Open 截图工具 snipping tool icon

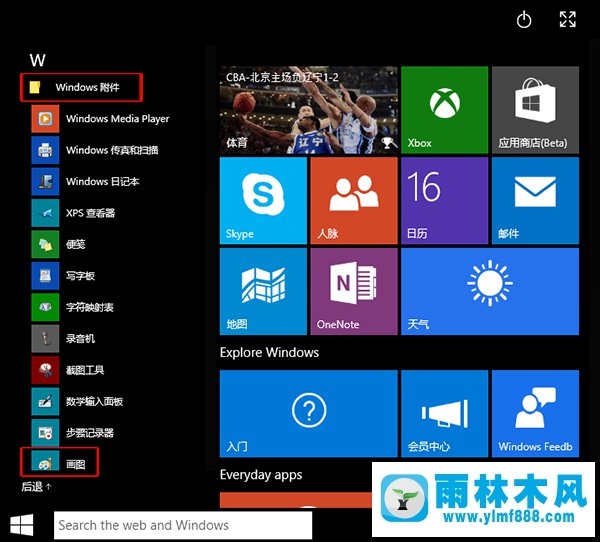coord(45,370)
